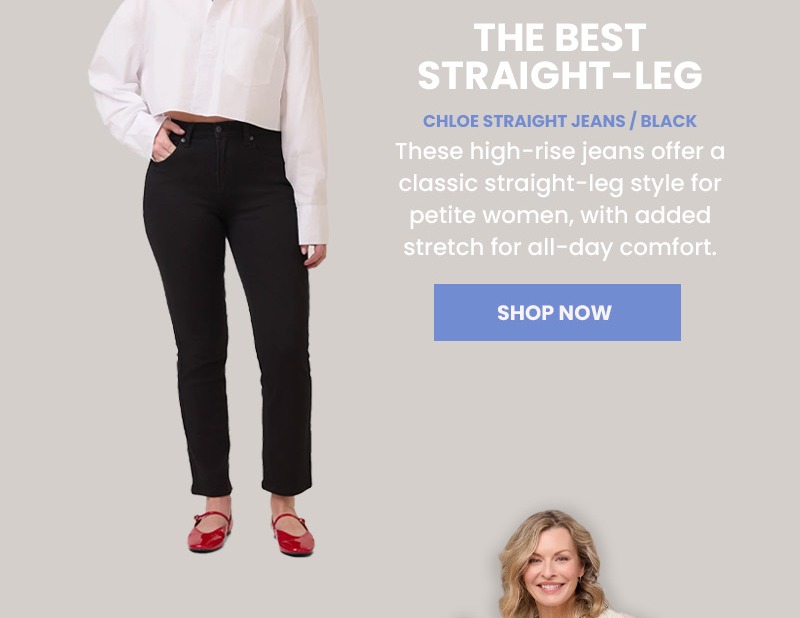Click the cuffed hem of right jeans leg
This screenshot has width=800, height=618.
tap(287, 486)
